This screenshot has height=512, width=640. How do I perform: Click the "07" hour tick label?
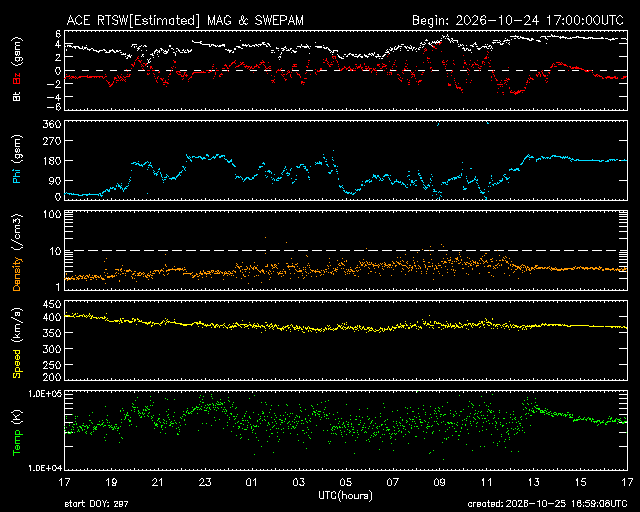(x=392, y=482)
